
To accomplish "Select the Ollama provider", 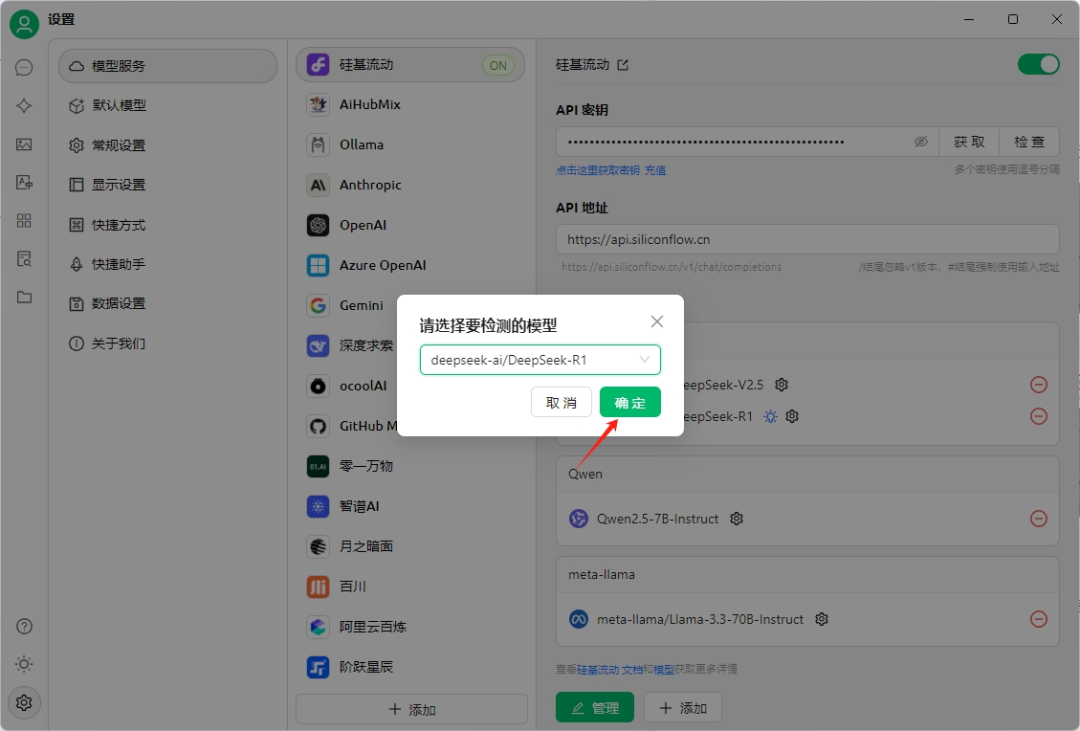I will pos(411,145).
